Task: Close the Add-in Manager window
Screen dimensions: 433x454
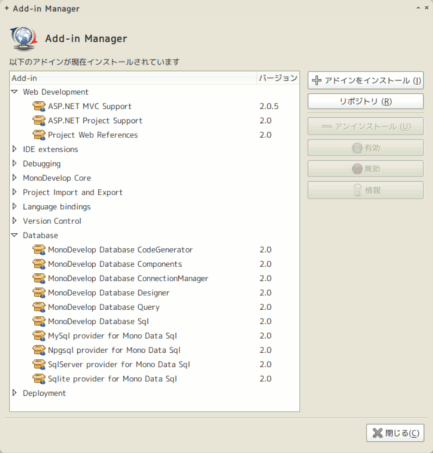Action: click(426, 8)
